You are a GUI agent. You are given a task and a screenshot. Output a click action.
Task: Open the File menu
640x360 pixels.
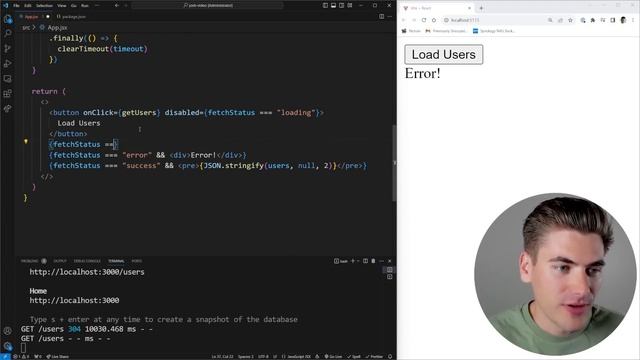point(16,6)
